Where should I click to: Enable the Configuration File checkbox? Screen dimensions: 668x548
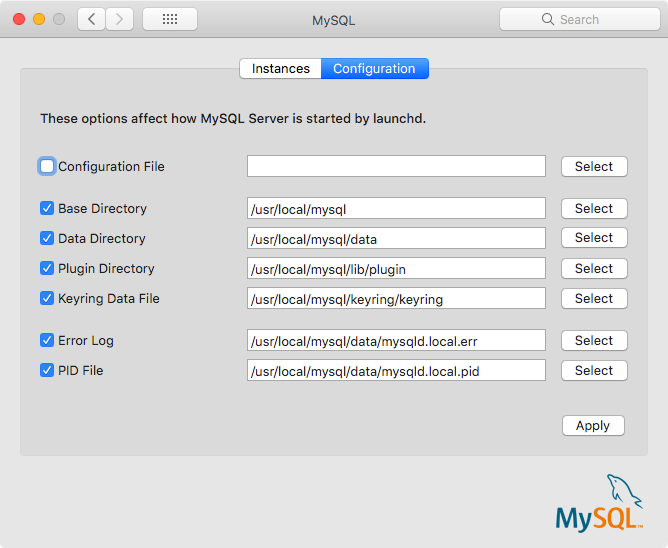coord(47,166)
